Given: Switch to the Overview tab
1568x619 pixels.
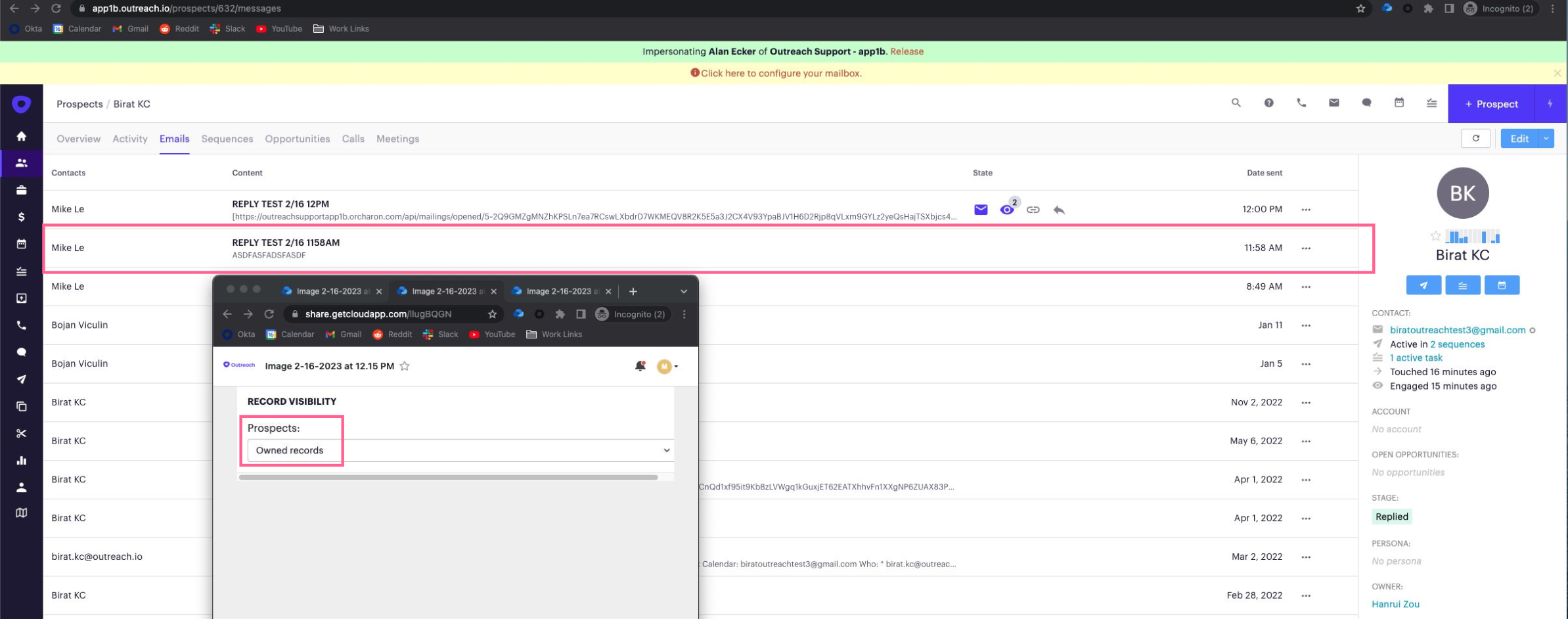Looking at the screenshot, I should (x=78, y=139).
